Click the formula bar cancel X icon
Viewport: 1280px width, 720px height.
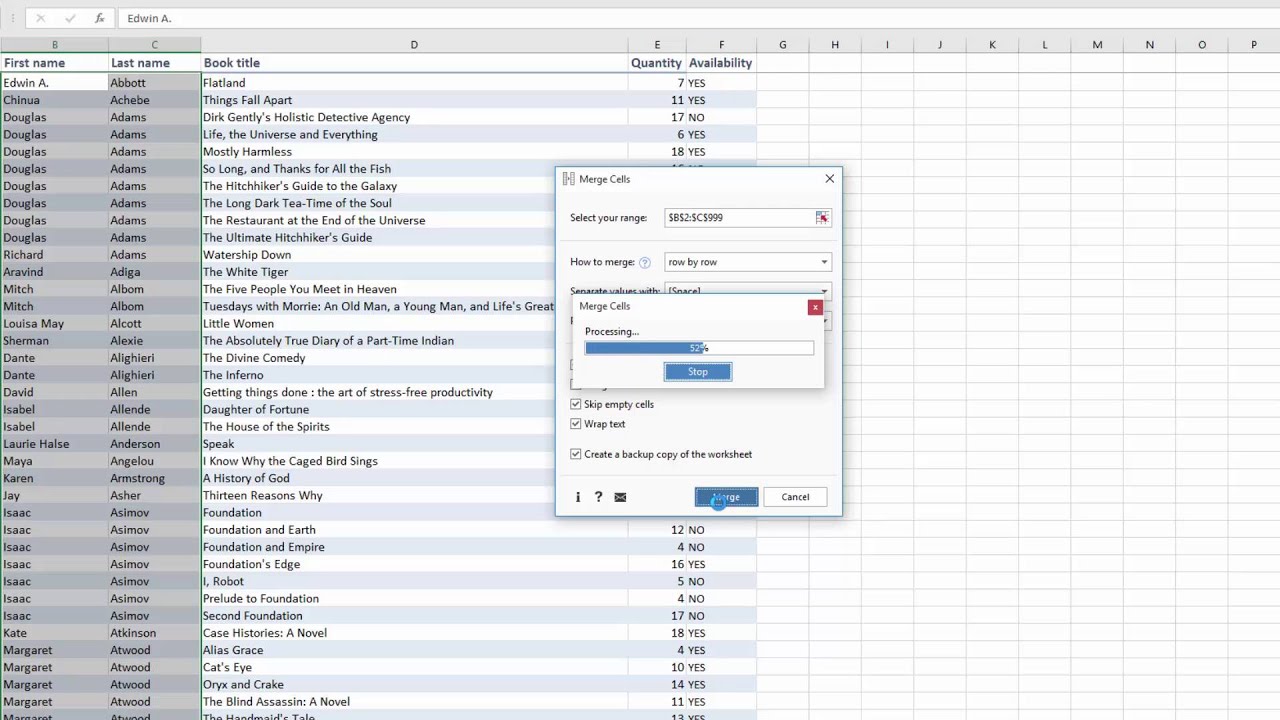[x=40, y=18]
